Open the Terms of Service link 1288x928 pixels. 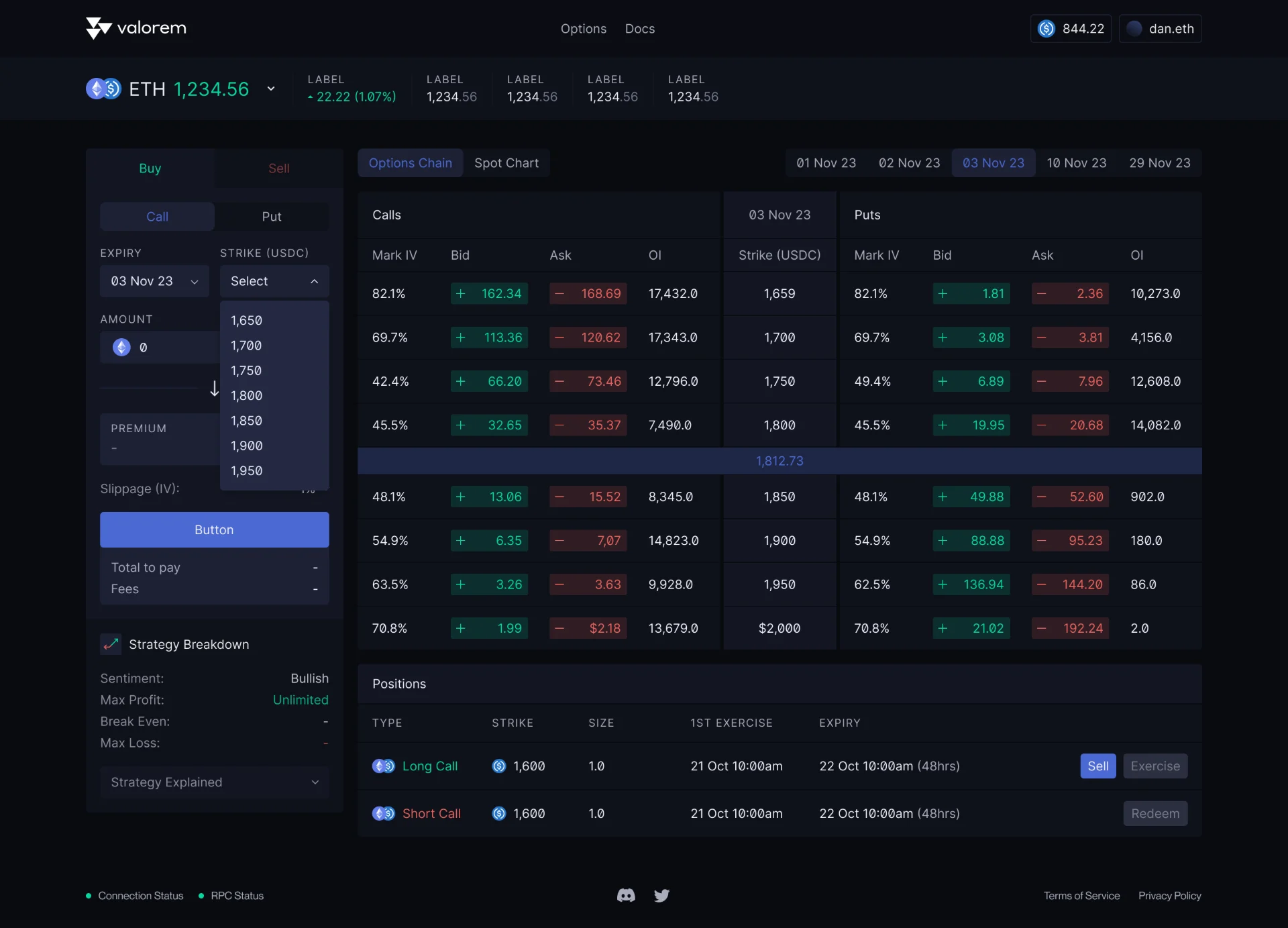[x=1081, y=895]
